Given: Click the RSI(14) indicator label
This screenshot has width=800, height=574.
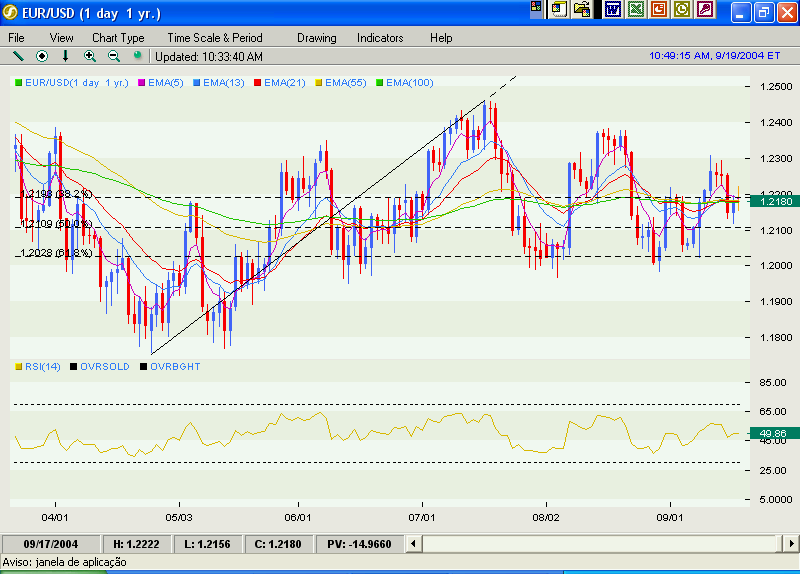Looking at the screenshot, I should coord(43,367).
